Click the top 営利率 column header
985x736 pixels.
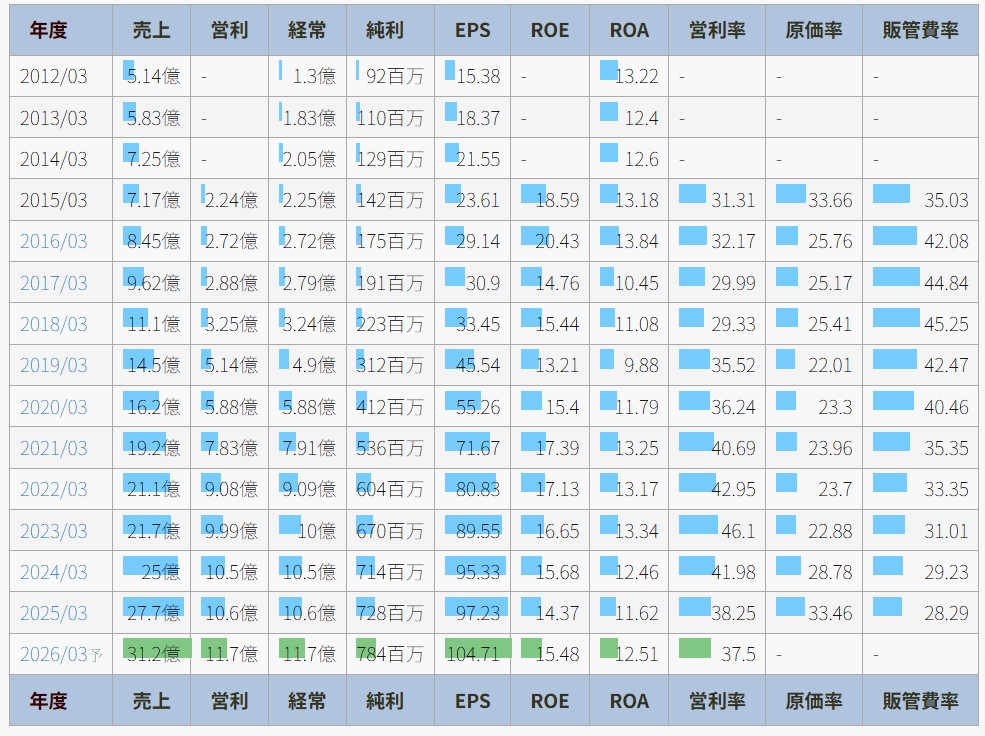[x=717, y=30]
